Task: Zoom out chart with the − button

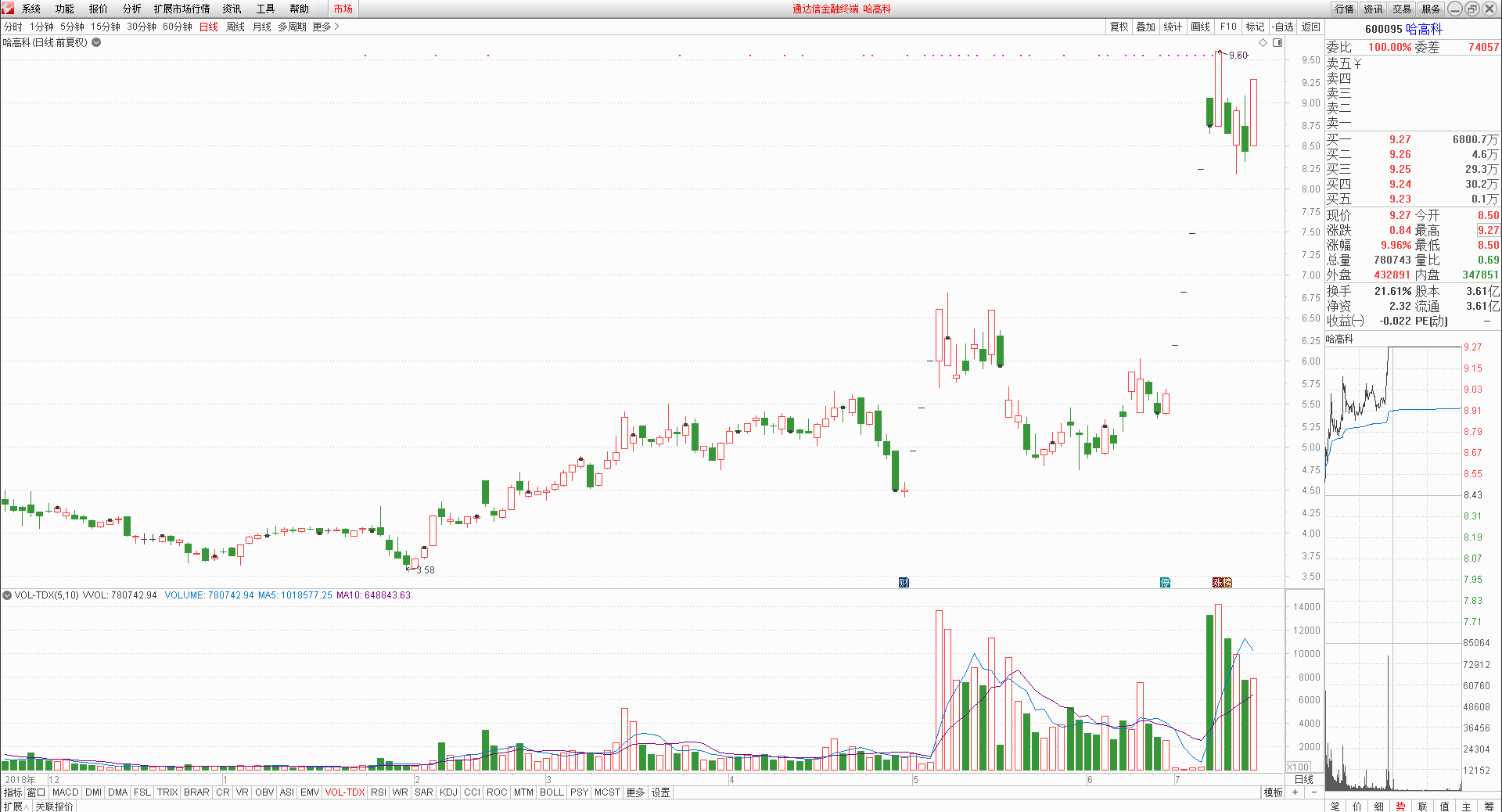Action: (x=1314, y=792)
